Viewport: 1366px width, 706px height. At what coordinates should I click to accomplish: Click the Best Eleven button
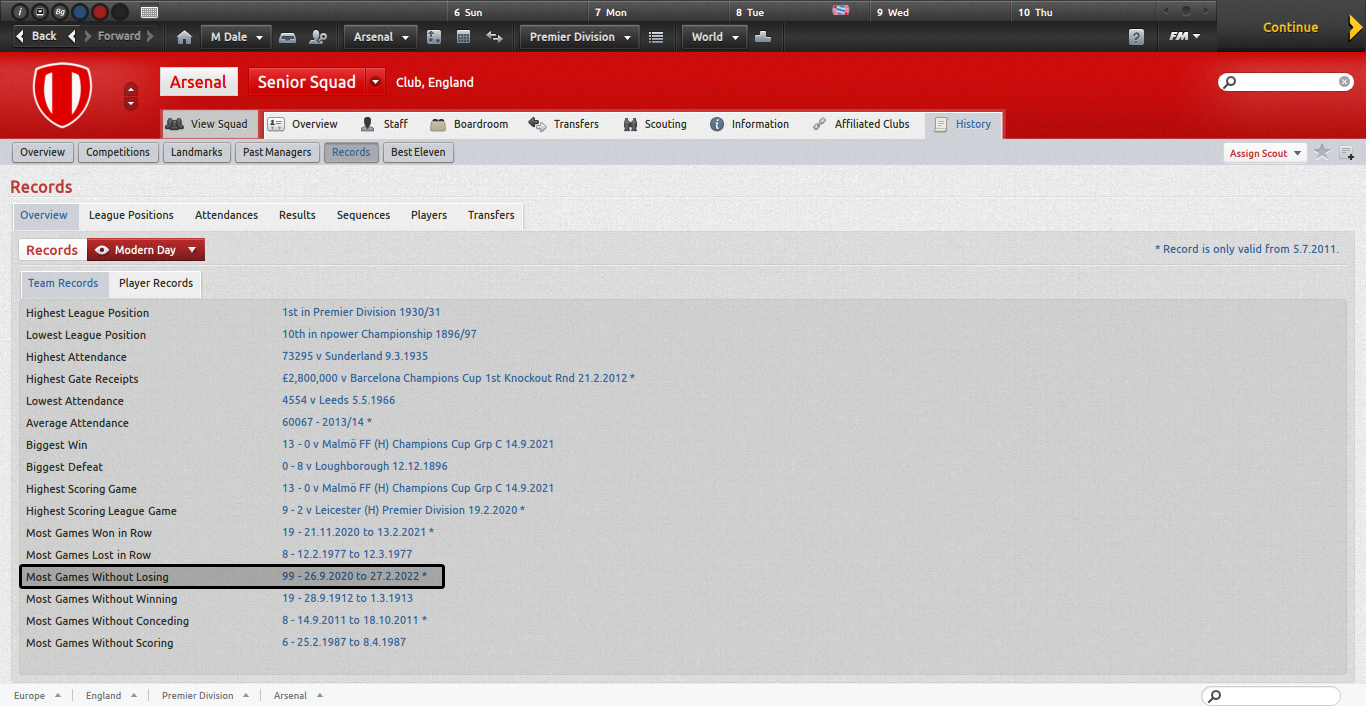click(419, 152)
